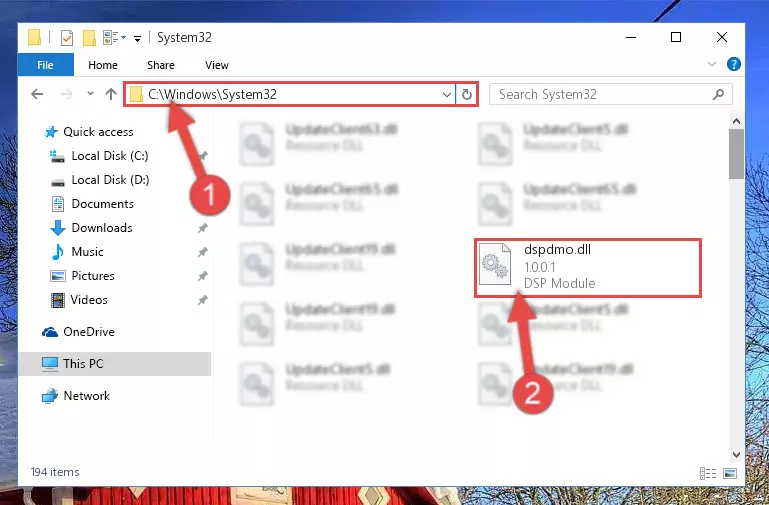Screen dimensions: 769x505
Task: Click the Music note icon
Action: click(x=58, y=252)
